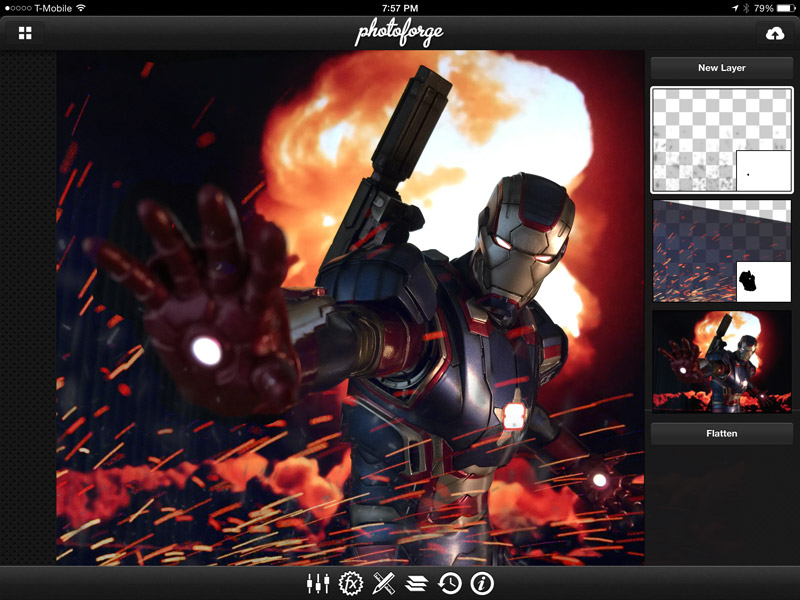Screen dimensions: 800x600
Task: Open the FX effects gear
Action: click(351, 583)
